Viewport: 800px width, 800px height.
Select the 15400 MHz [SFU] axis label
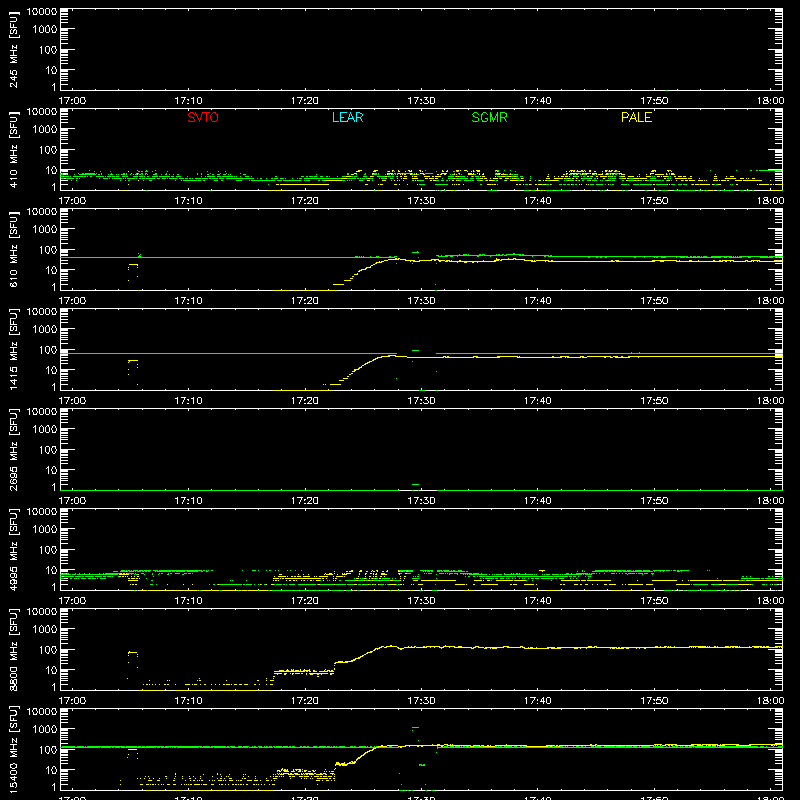click(x=14, y=749)
